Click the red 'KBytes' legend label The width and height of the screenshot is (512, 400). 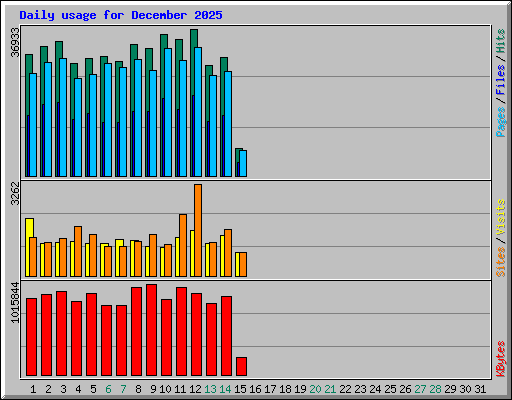(501, 359)
